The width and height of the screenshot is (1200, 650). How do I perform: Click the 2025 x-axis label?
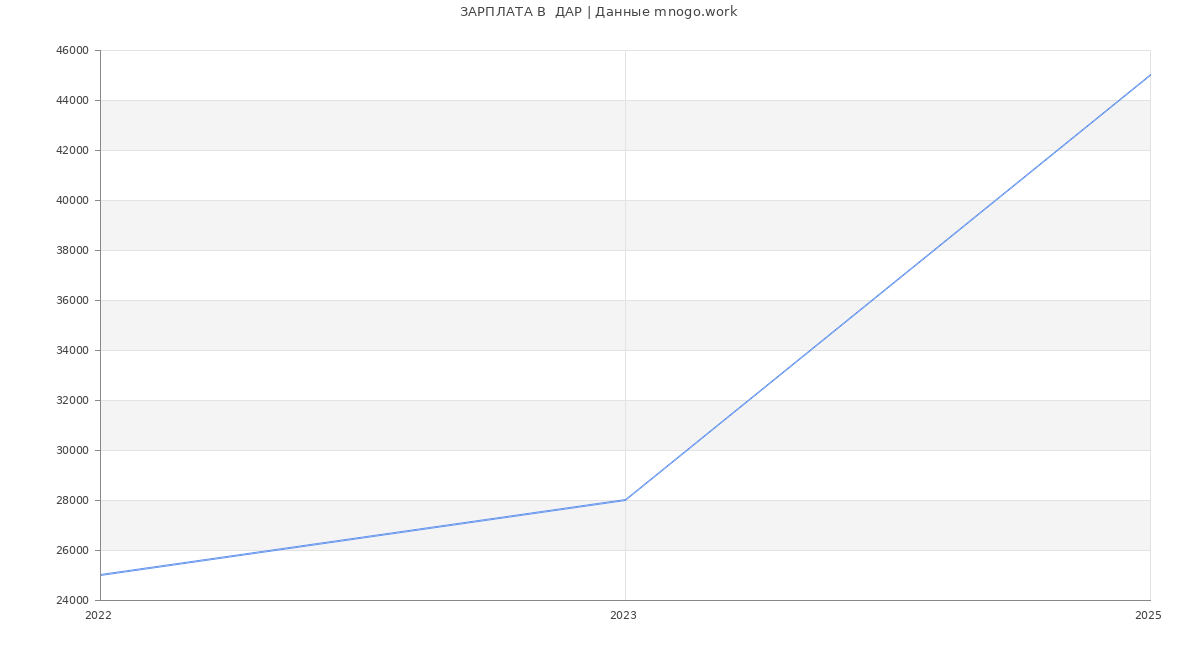1148,615
